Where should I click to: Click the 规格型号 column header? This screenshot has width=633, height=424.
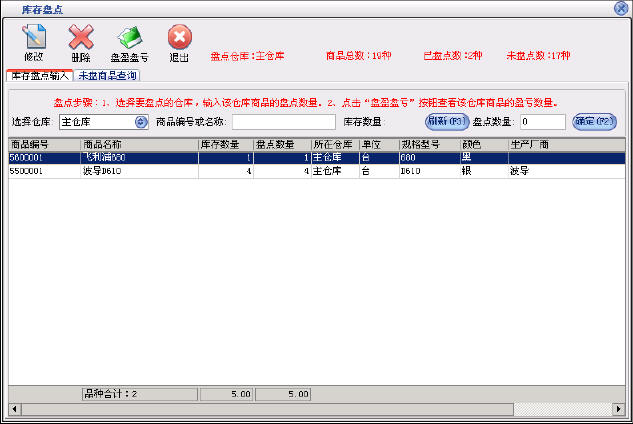428,144
